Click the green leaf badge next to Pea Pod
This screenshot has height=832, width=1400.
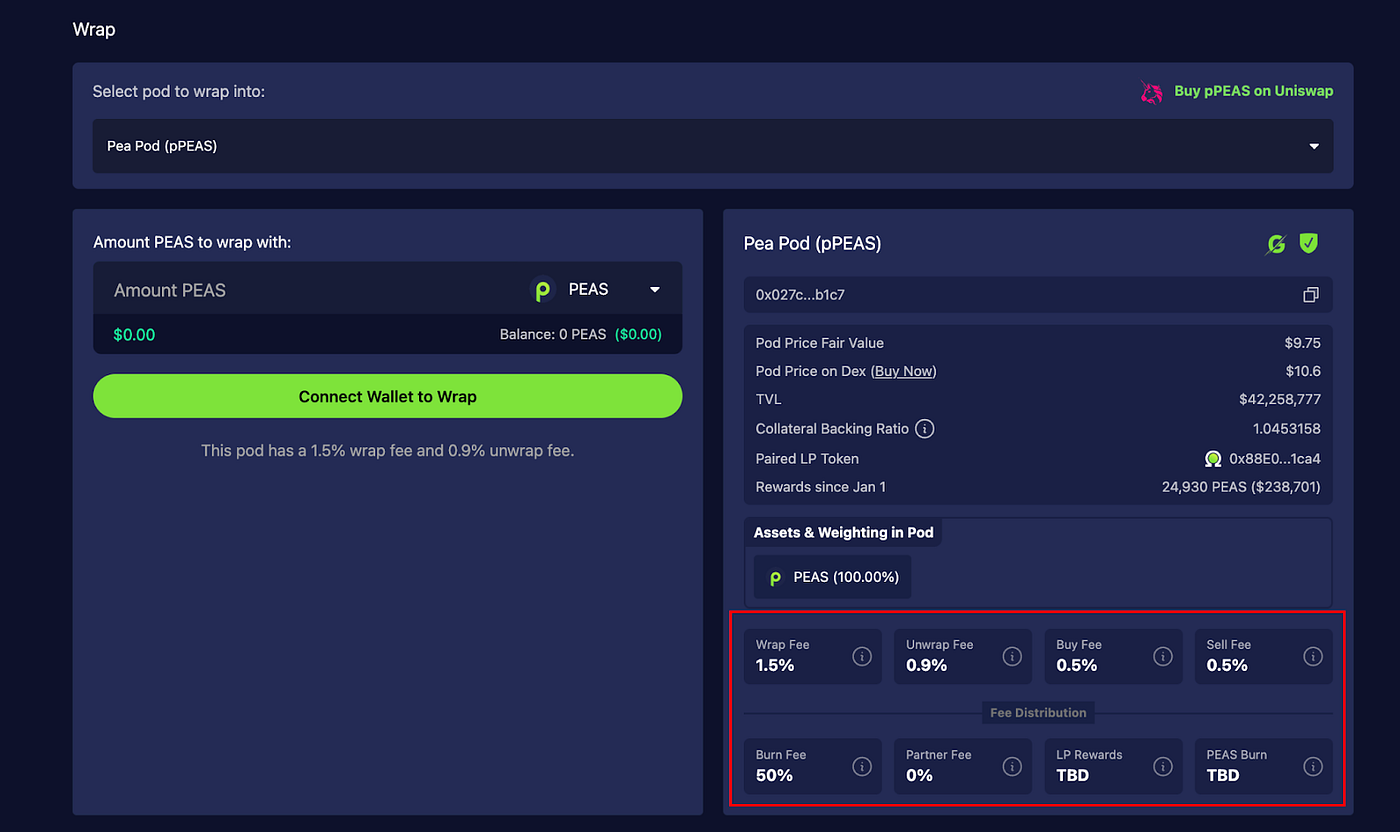1275,243
